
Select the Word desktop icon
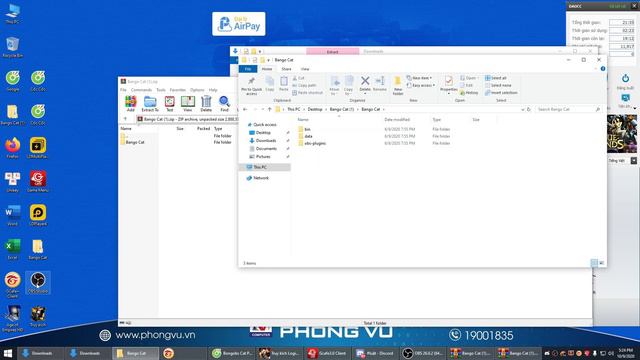click(x=12, y=216)
